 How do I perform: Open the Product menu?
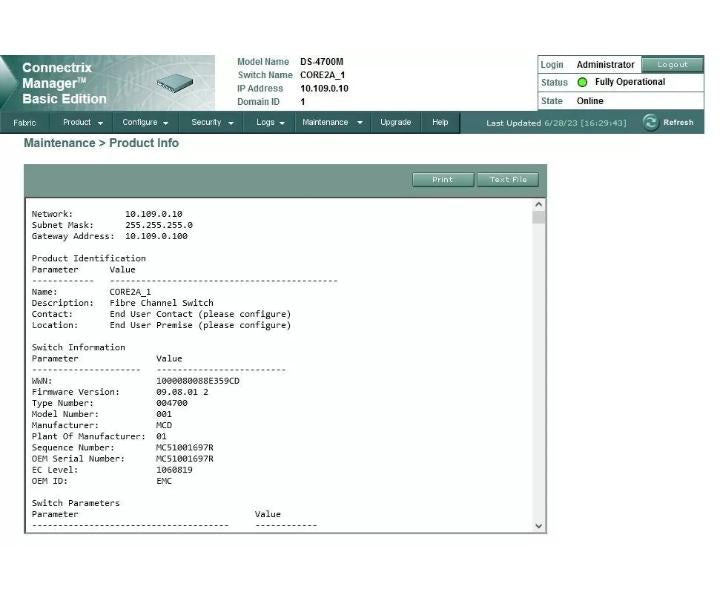[x=77, y=122]
